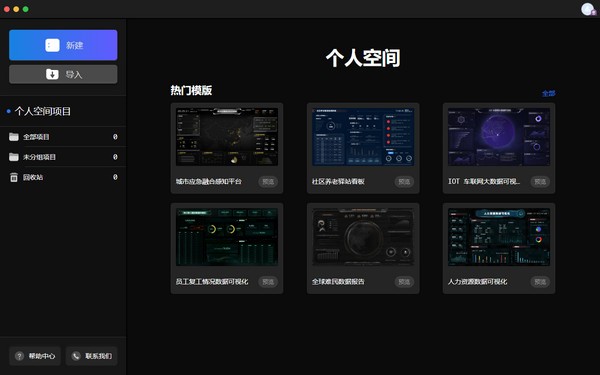Click the count 0 next to 全部项目
Viewport: 600px width, 375px height.
click(x=115, y=137)
